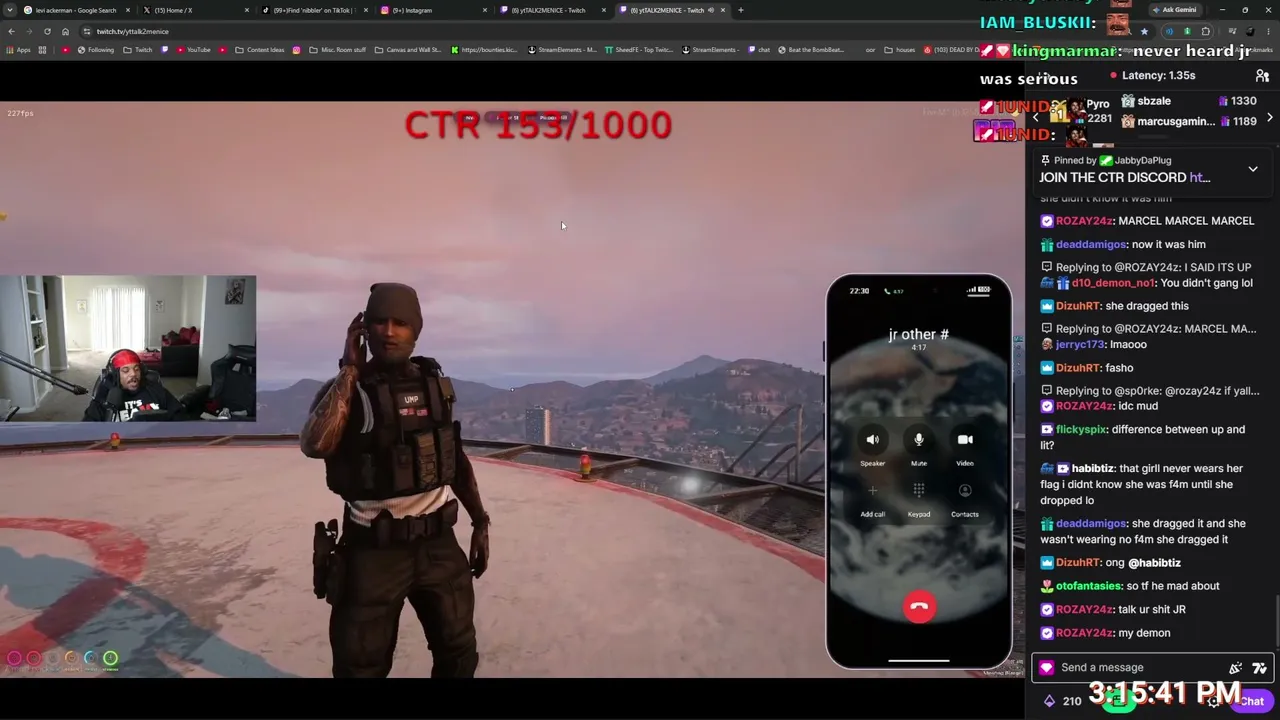Send message with the purple Chat button
Screen dimensions: 1280x720
1252,701
